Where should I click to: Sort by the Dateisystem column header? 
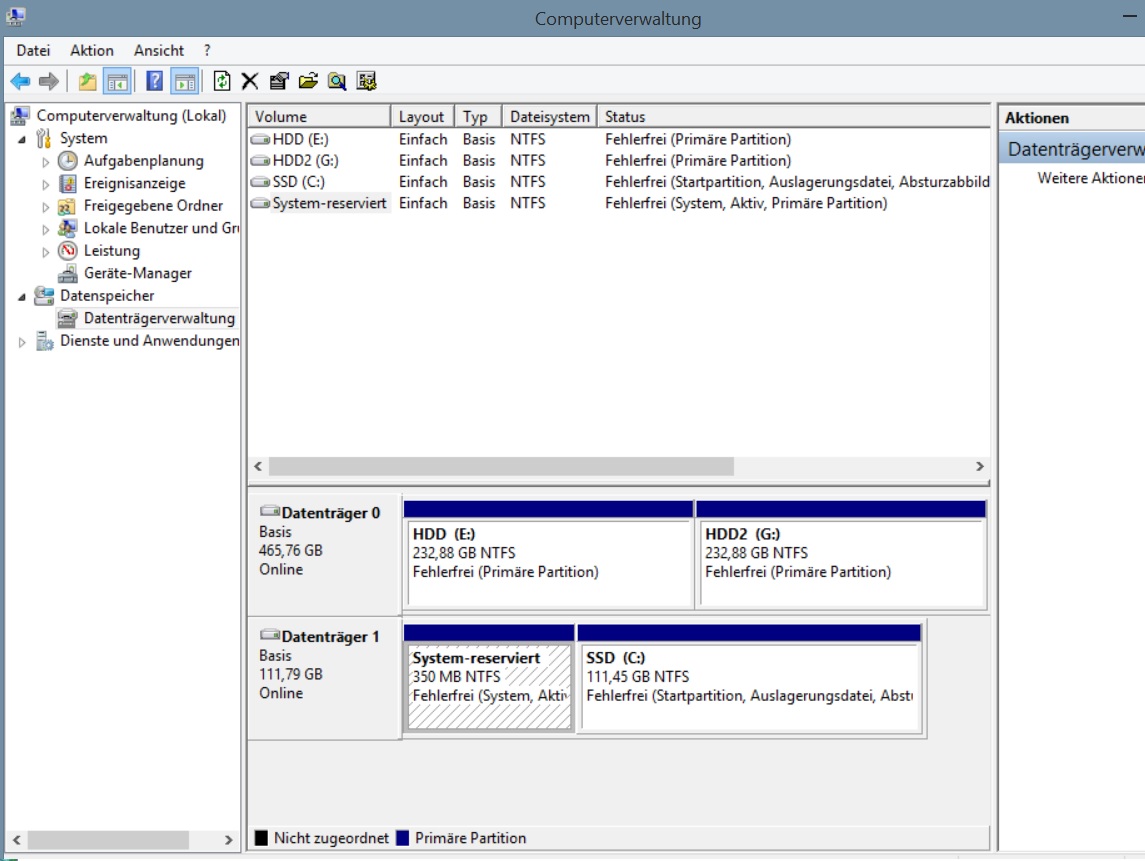click(x=550, y=117)
